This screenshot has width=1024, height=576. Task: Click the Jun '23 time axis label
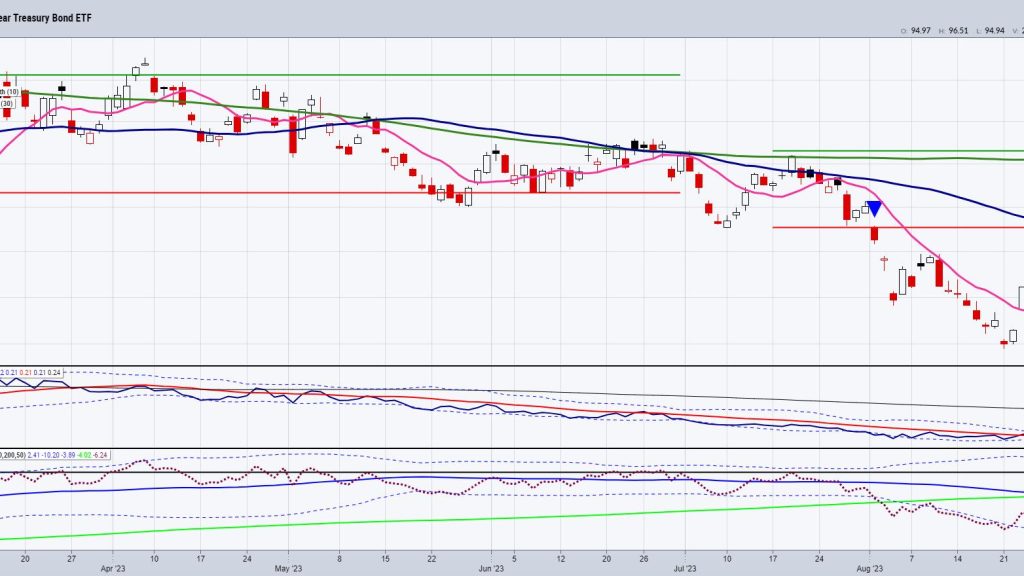(491, 566)
